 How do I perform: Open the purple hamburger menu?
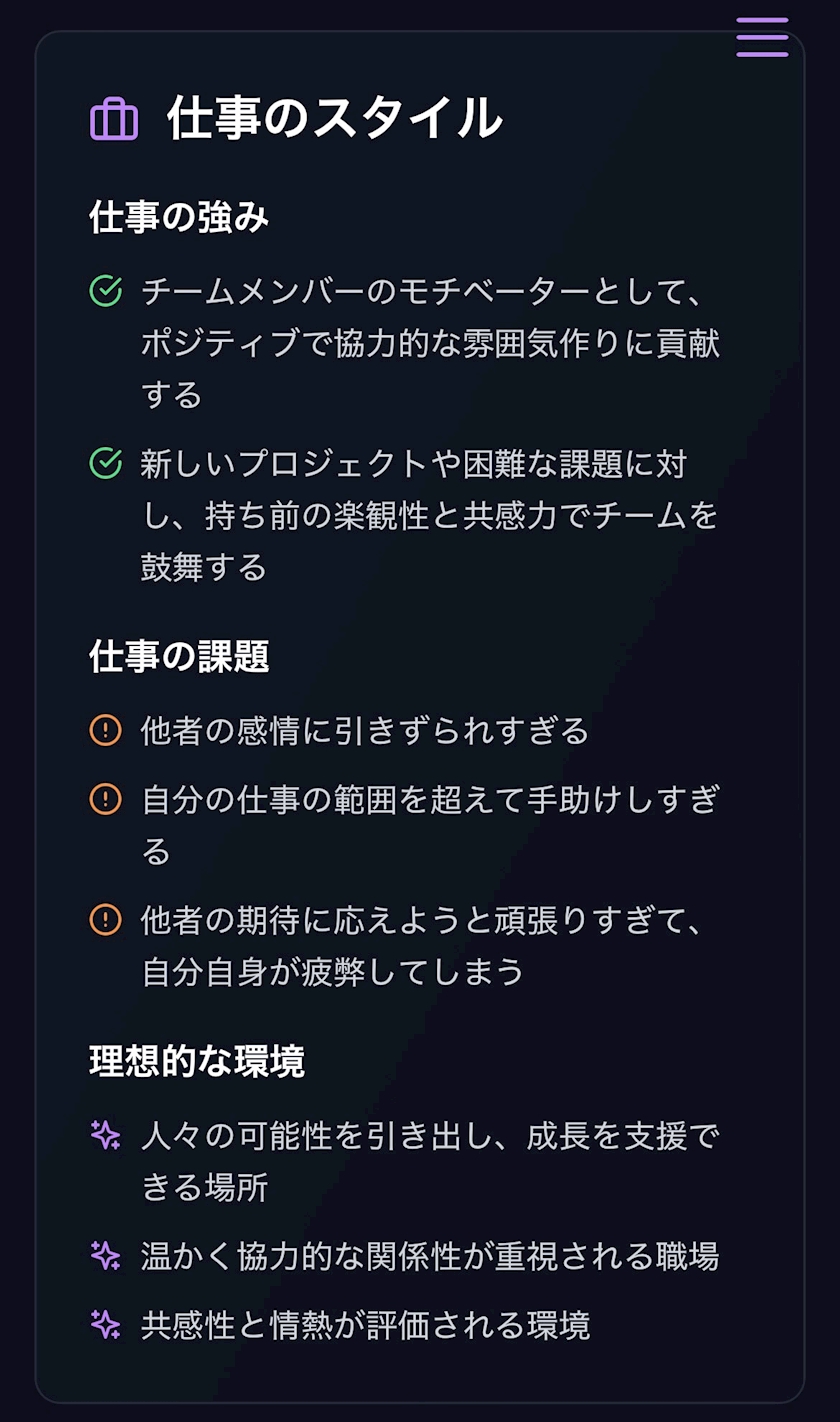(762, 37)
